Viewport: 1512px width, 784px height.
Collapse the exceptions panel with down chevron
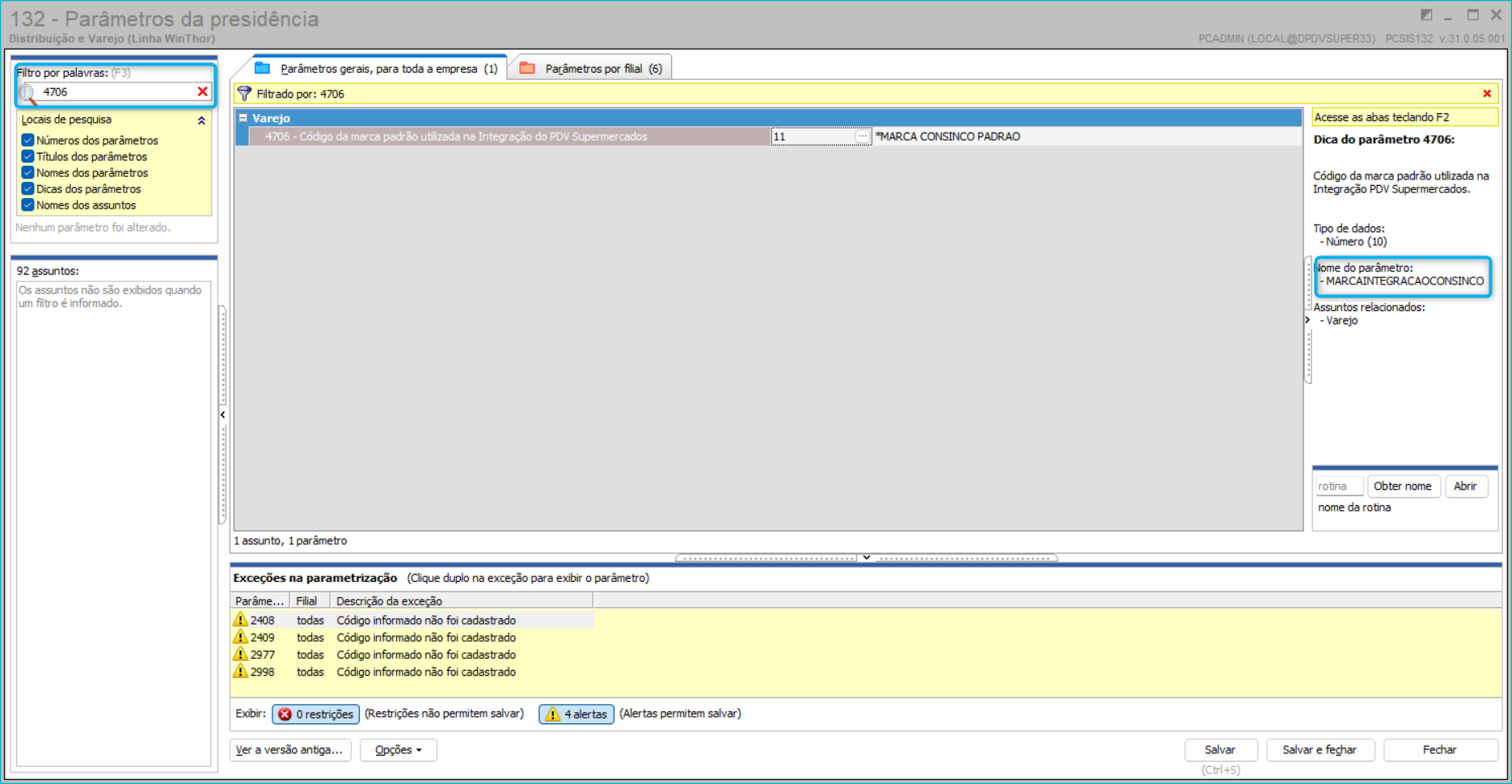[866, 557]
